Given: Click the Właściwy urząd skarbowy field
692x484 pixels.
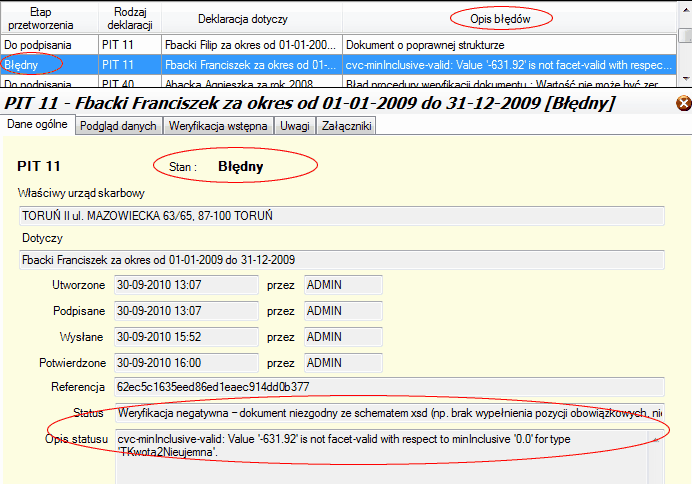Looking at the screenshot, I should [x=342, y=216].
